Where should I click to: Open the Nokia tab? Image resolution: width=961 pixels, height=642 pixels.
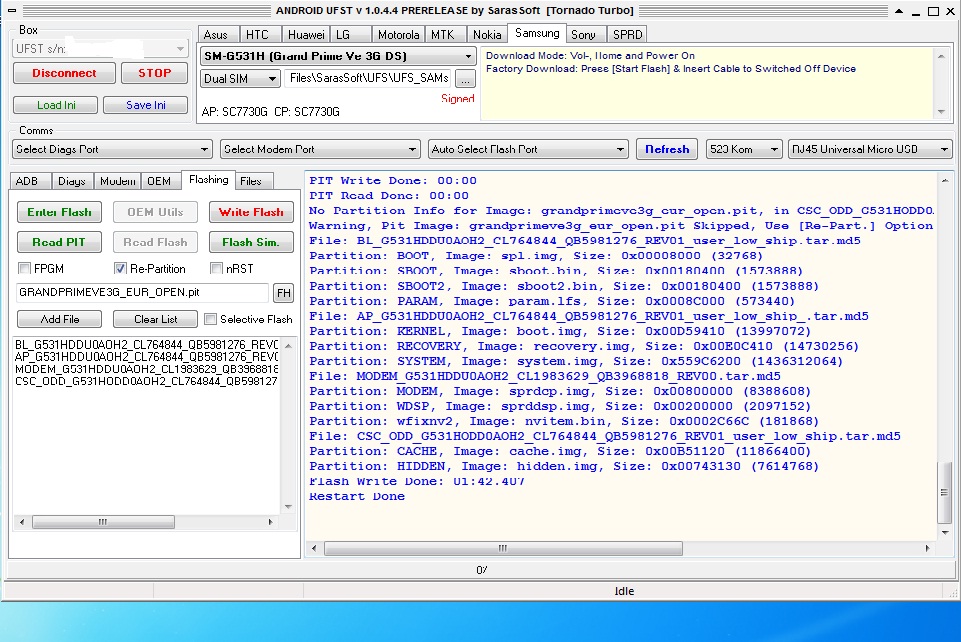487,35
